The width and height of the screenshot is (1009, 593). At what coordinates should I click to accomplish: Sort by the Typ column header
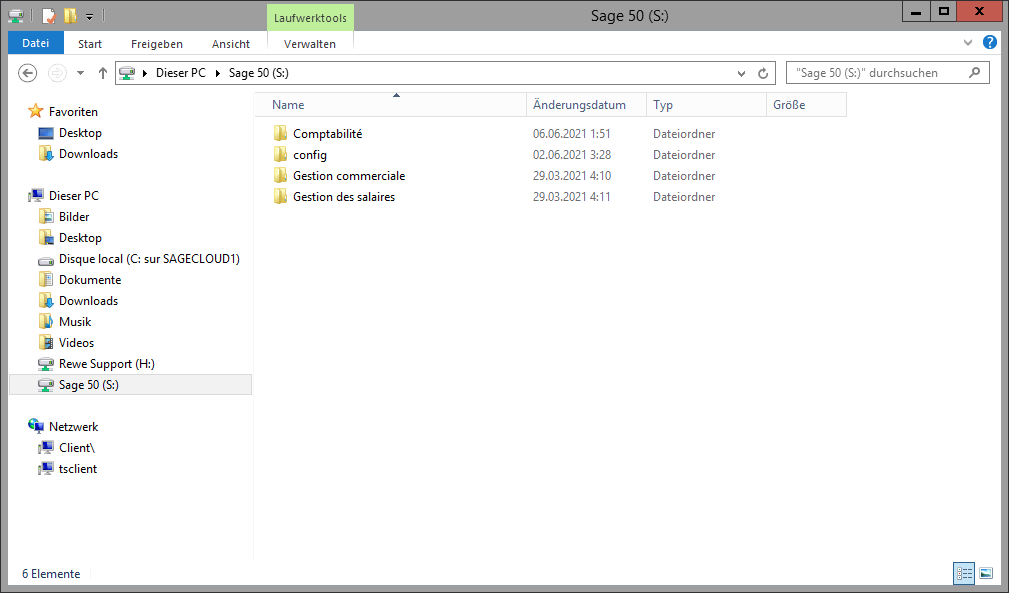[x=706, y=105]
